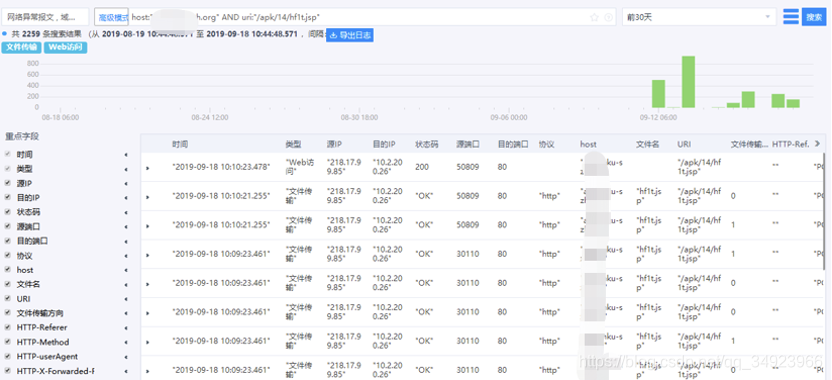This screenshot has width=832, height=380.
Task: Toggle the 协议 field checkbox
Action: (x=7, y=255)
